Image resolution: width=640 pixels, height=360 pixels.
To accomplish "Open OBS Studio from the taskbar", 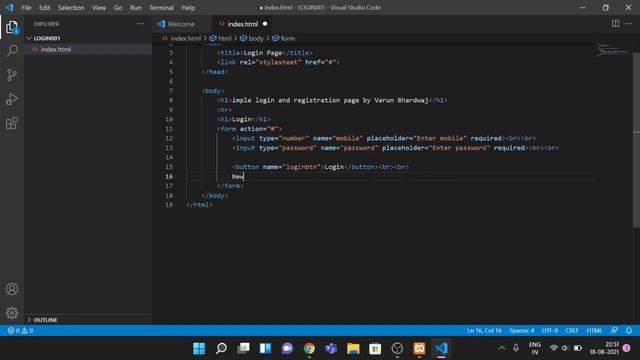I will click(x=397, y=349).
